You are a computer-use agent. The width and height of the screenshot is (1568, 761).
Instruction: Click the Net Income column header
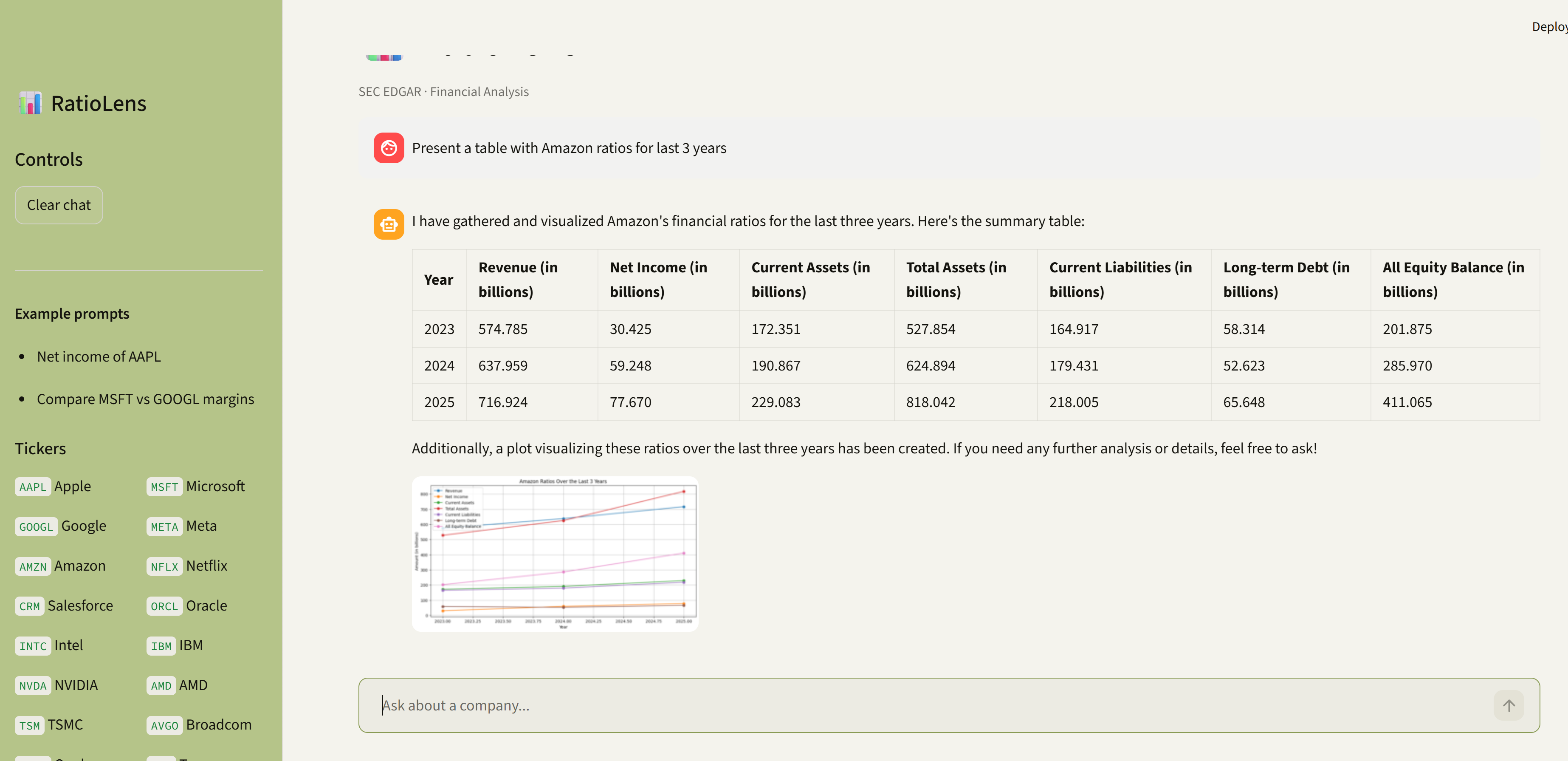(x=658, y=280)
